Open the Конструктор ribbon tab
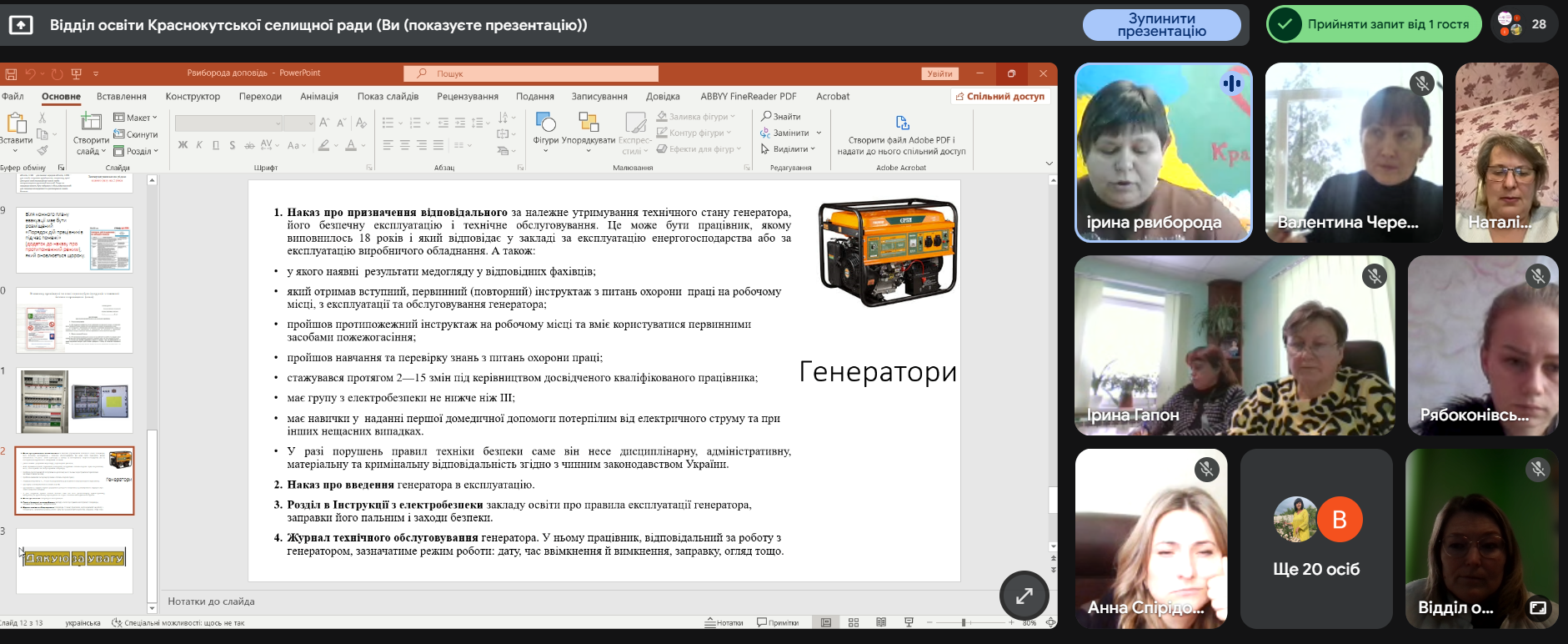The width and height of the screenshot is (1568, 644). [193, 97]
